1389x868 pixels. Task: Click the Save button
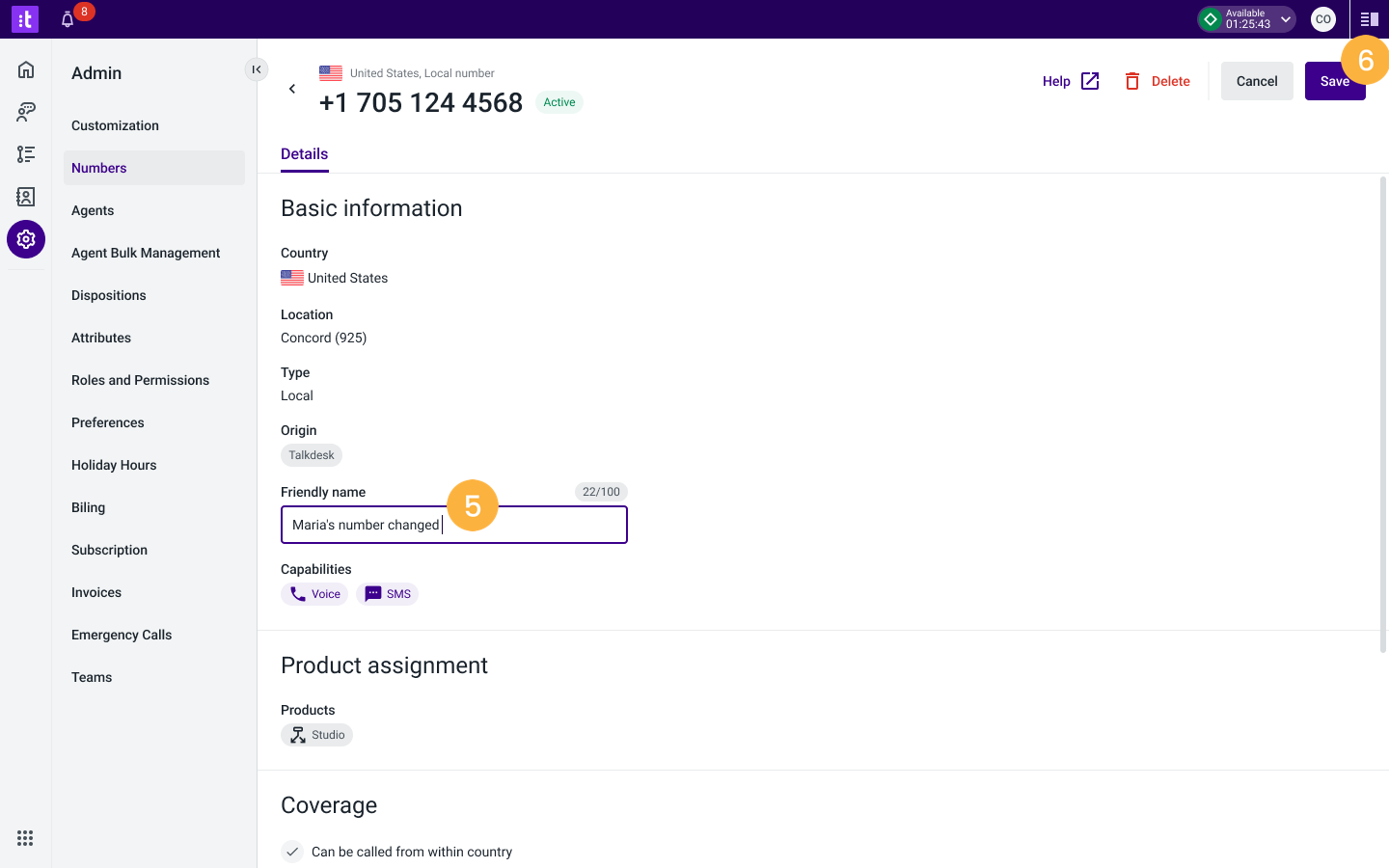click(1335, 81)
